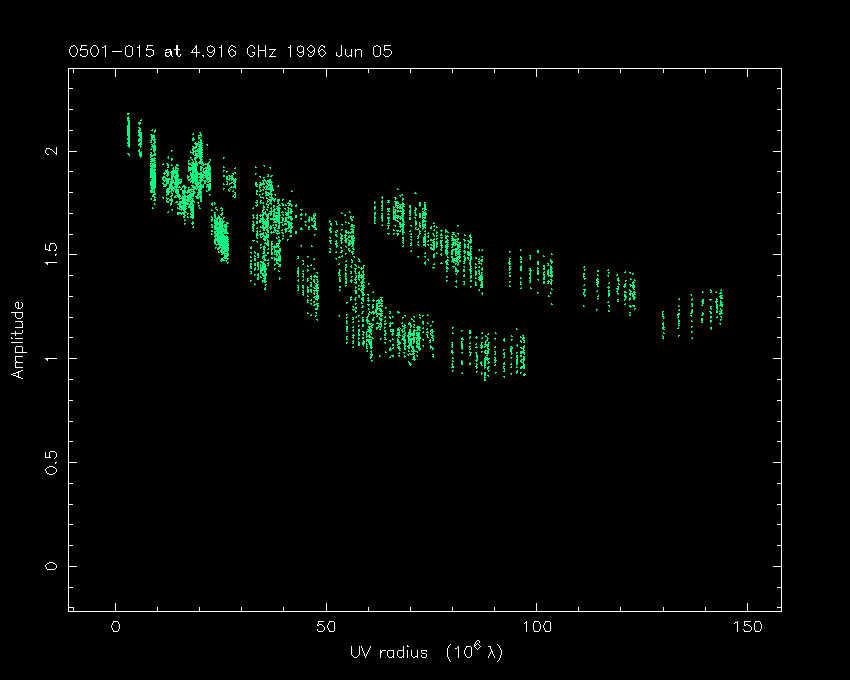Click the y-axis tick label "2"
Viewport: 850px width, 680px height.
click(x=47, y=151)
